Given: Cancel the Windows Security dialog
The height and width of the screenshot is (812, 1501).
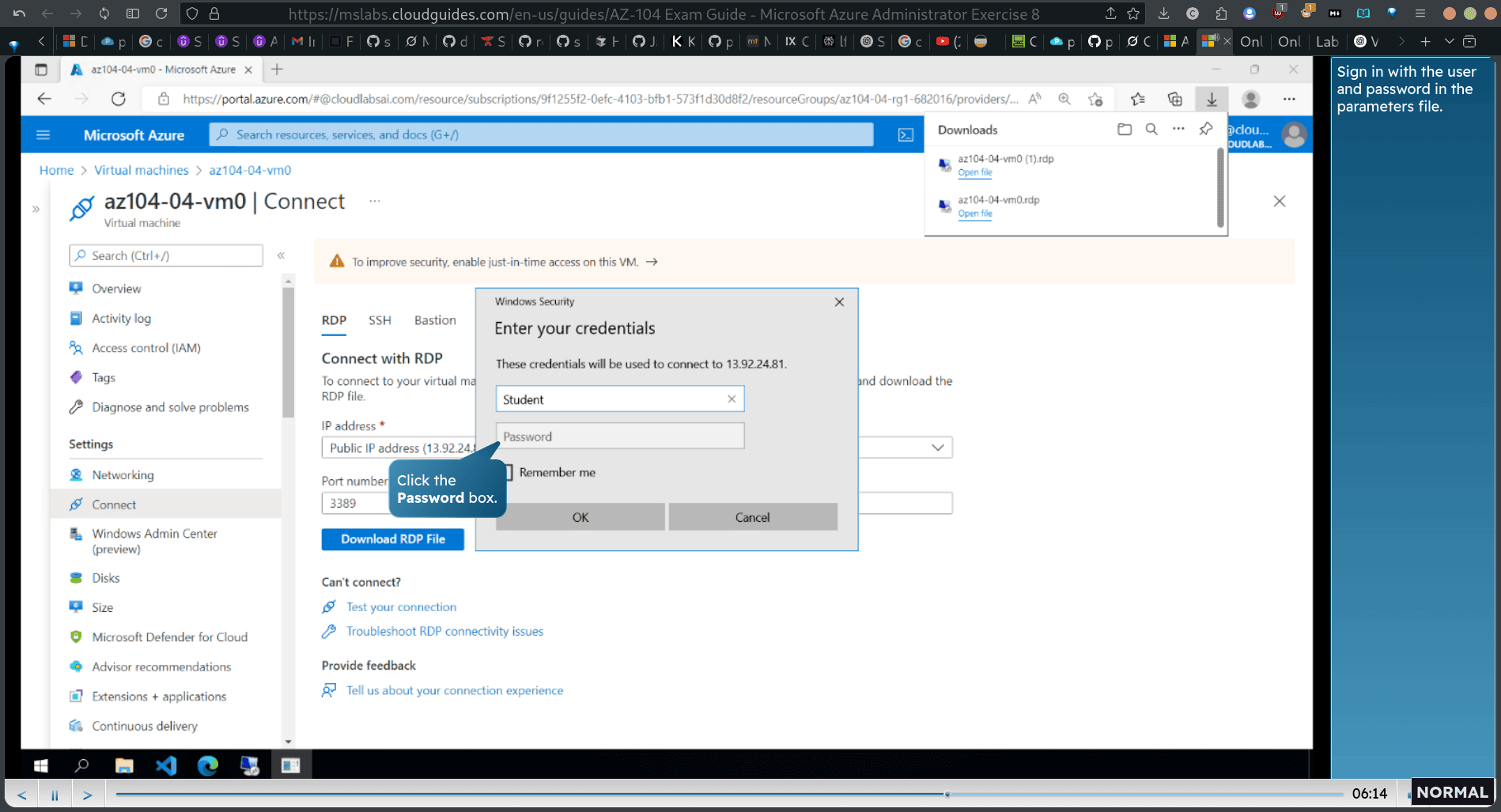Looking at the screenshot, I should 752,517.
